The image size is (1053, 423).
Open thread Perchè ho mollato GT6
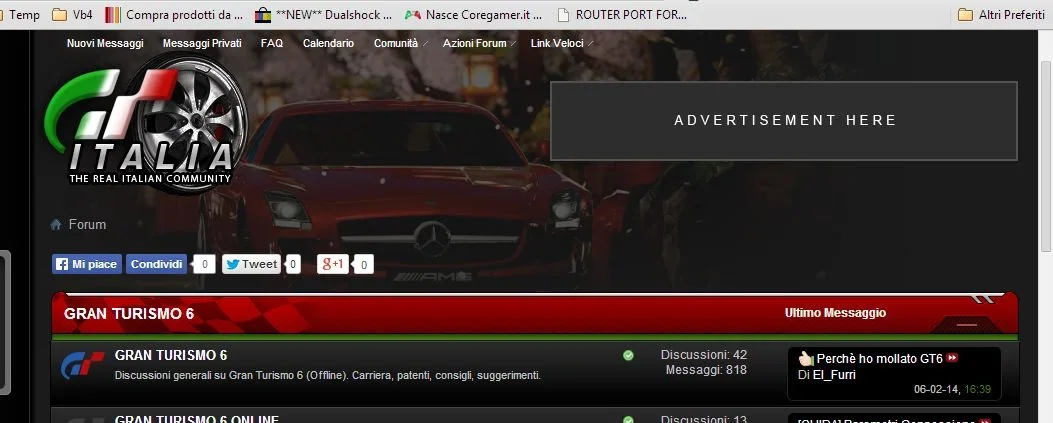pyautogui.click(x=880, y=358)
